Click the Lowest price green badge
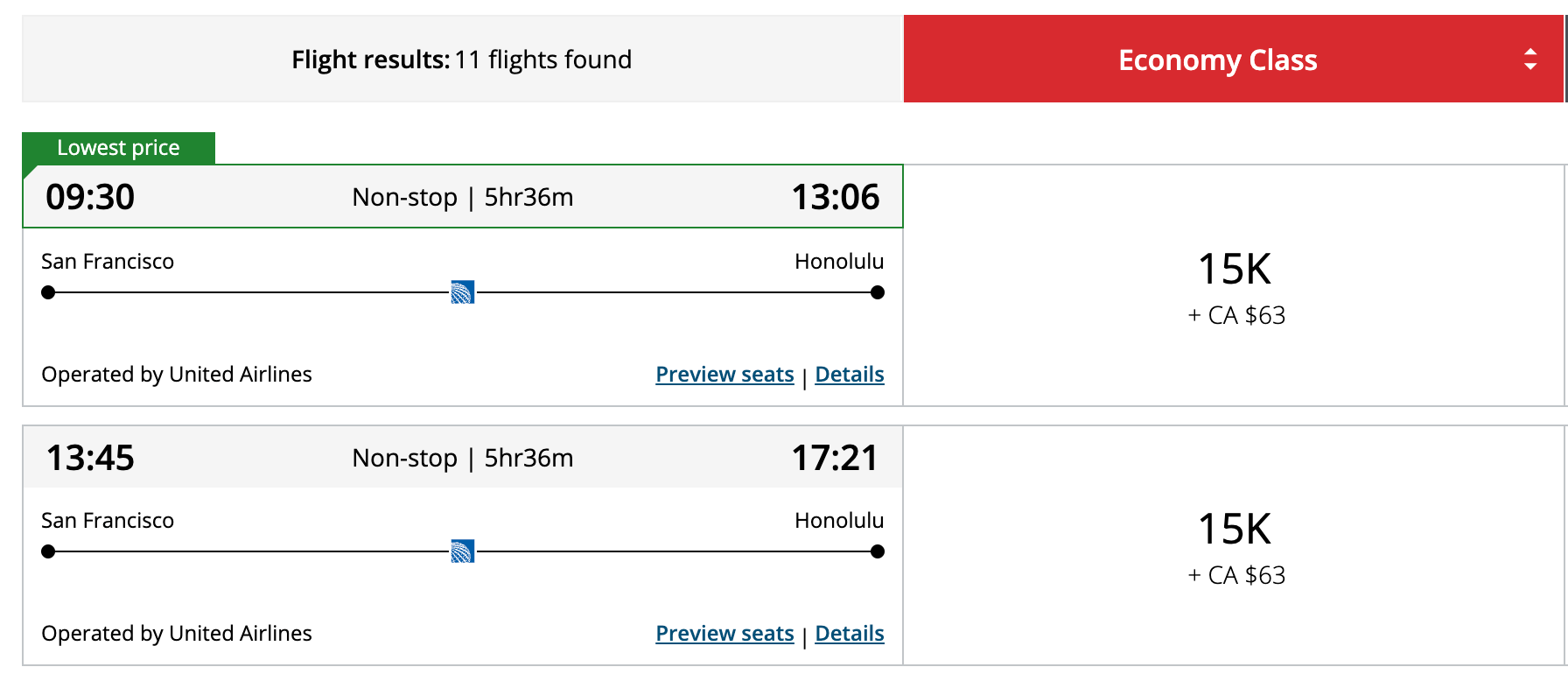1568x674 pixels. [118, 148]
